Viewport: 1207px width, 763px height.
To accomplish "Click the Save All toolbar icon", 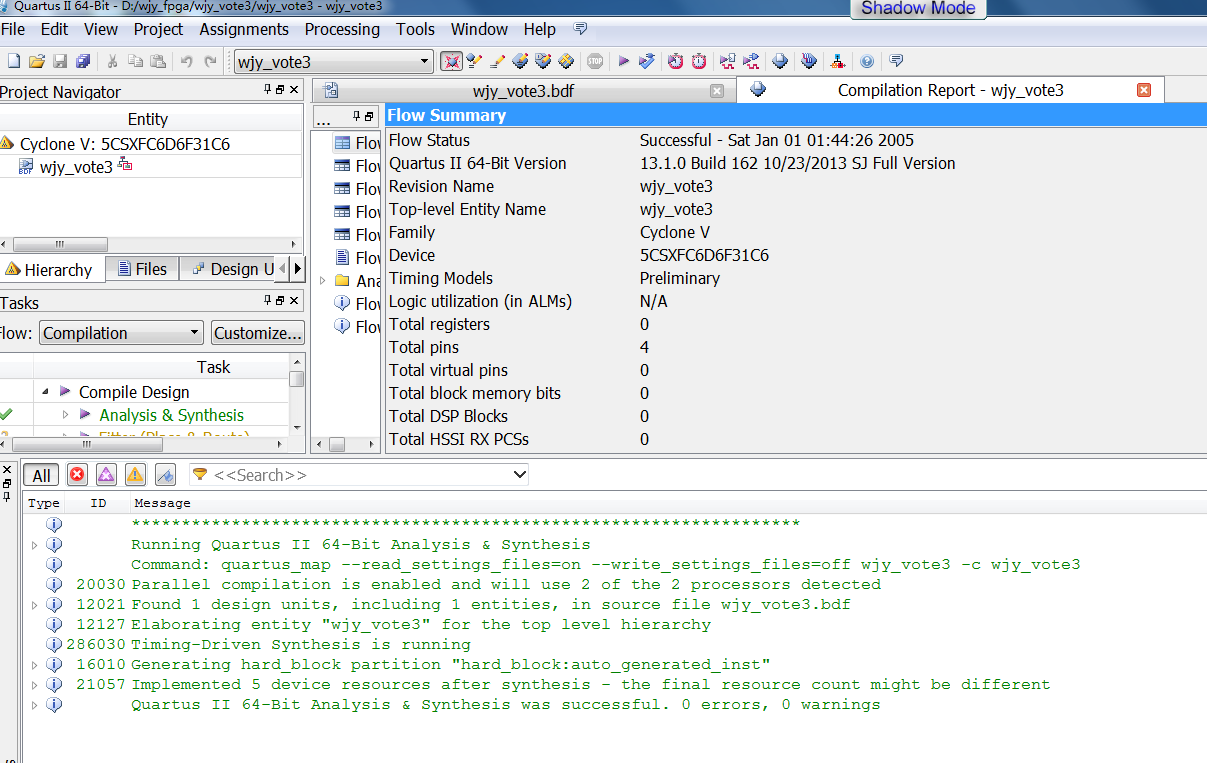I will pos(82,62).
